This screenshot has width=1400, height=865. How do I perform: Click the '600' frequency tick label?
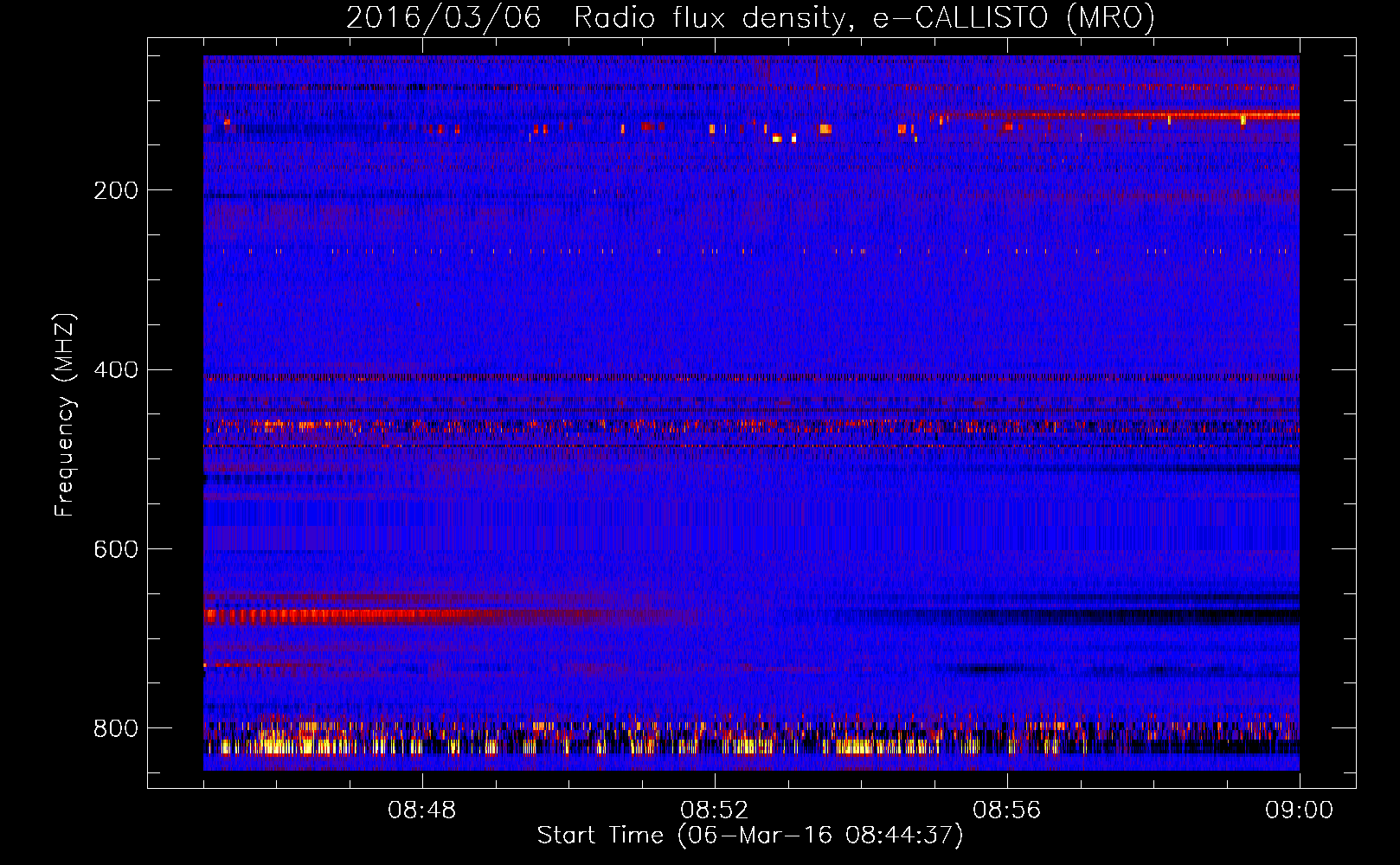point(116,549)
